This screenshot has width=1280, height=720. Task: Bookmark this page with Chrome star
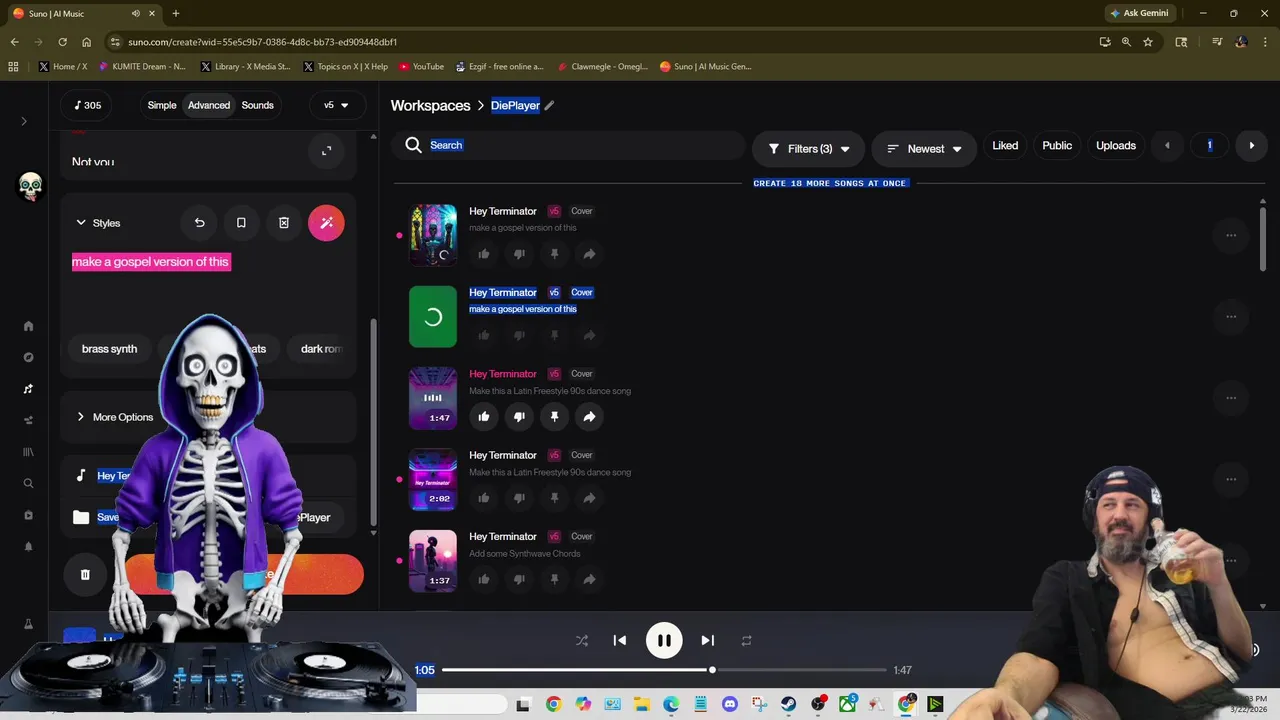pos(1148,42)
